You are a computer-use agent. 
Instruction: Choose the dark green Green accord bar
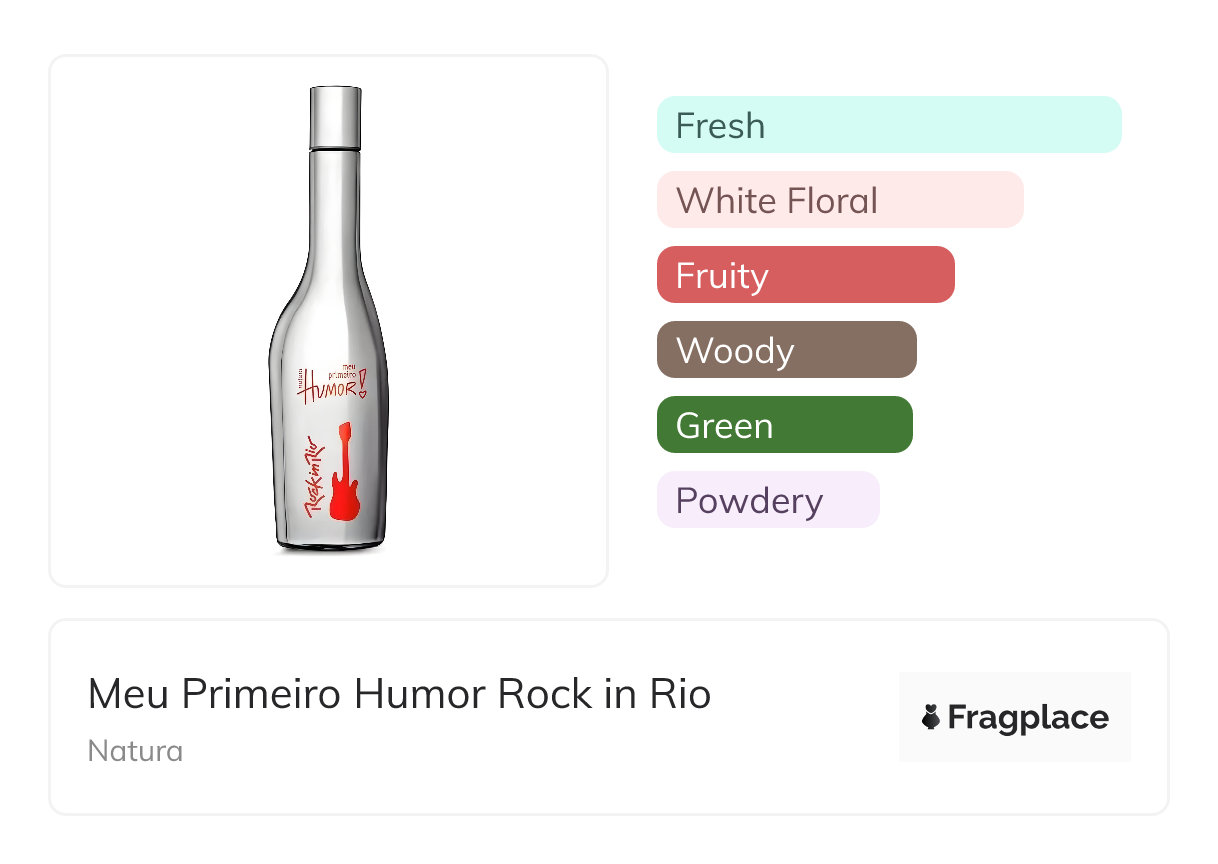point(784,425)
